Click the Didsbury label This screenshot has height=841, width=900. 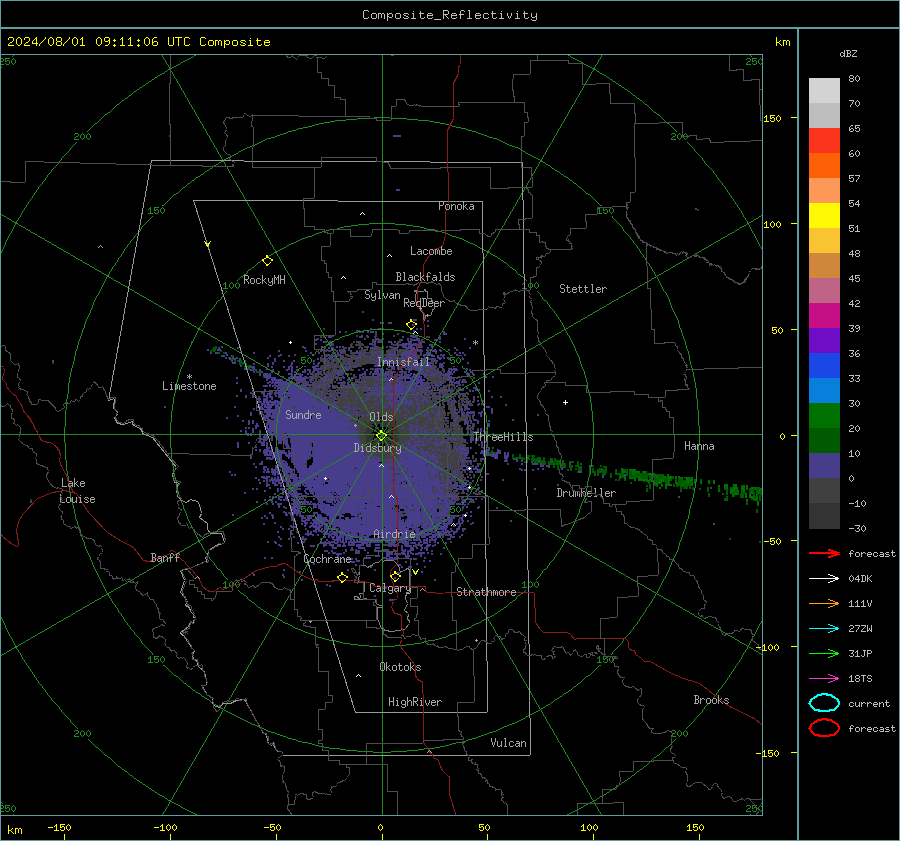click(x=377, y=448)
